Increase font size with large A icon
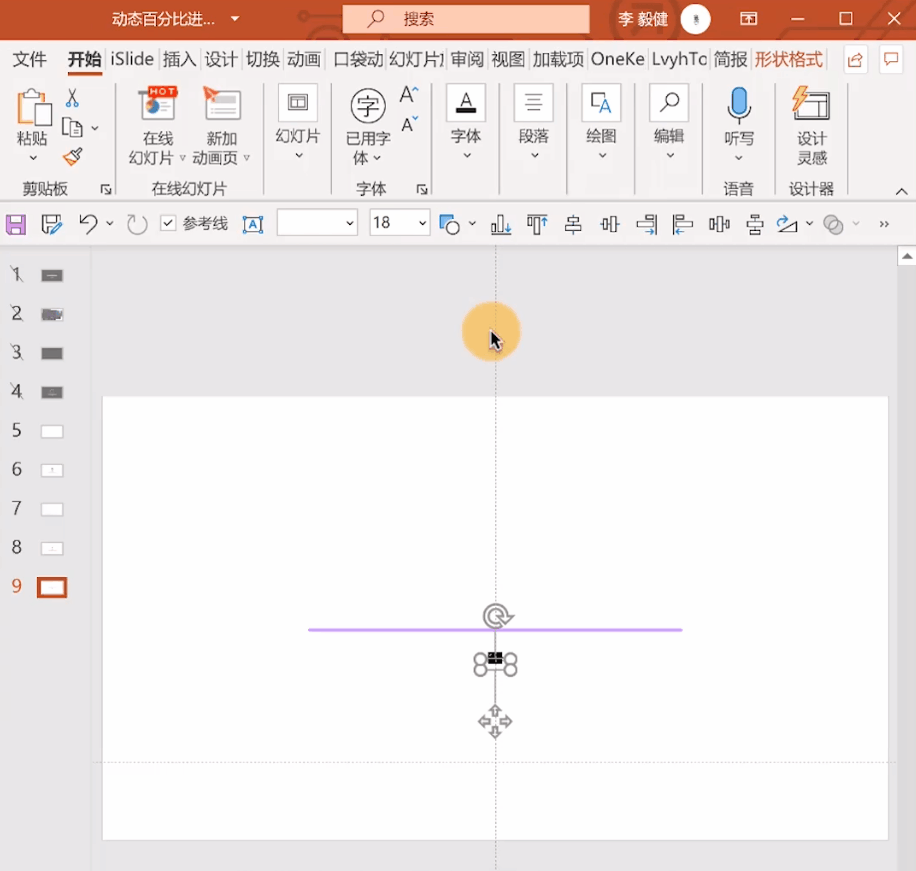The width and height of the screenshot is (916, 871). 409,95
